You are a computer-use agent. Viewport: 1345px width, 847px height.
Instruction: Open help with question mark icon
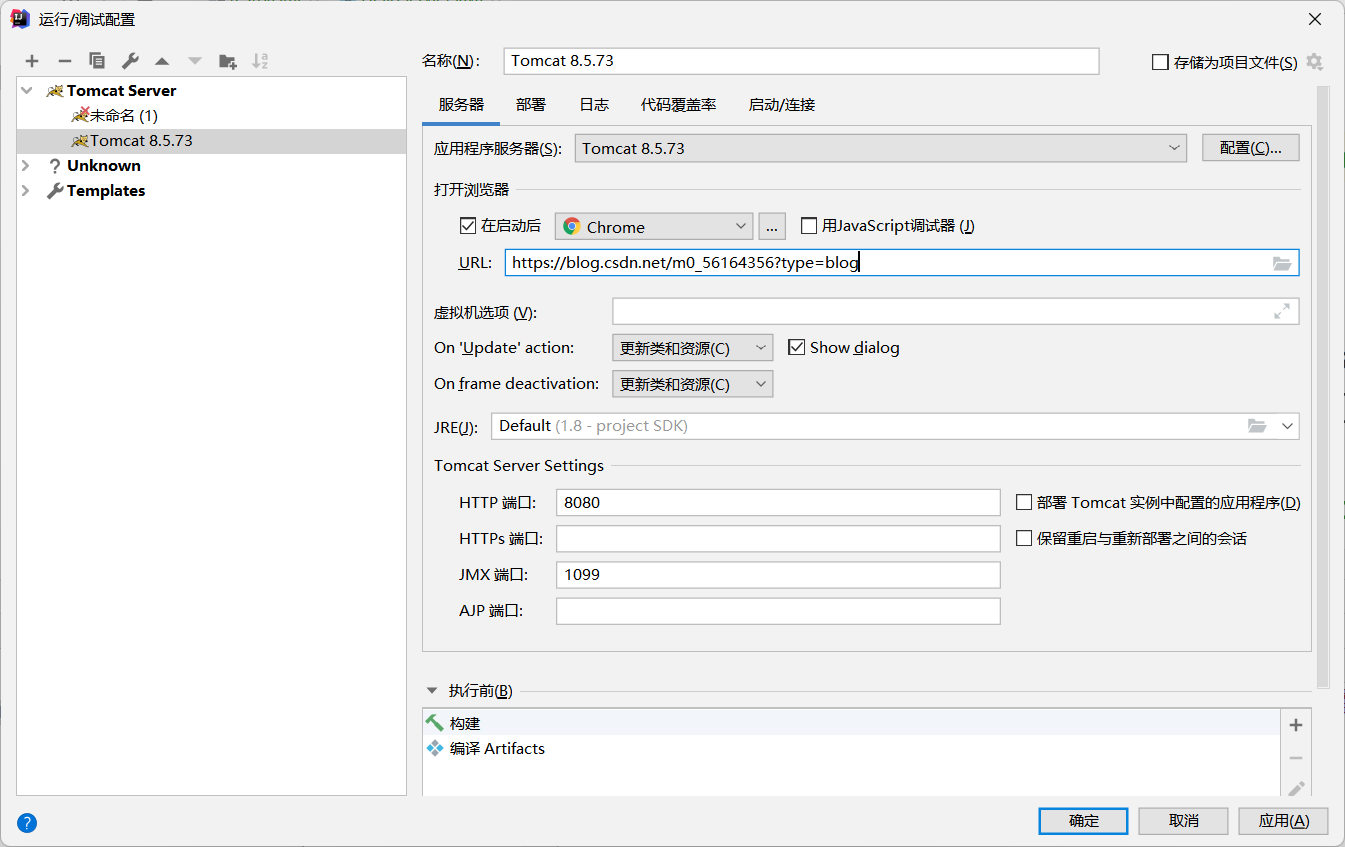[27, 823]
